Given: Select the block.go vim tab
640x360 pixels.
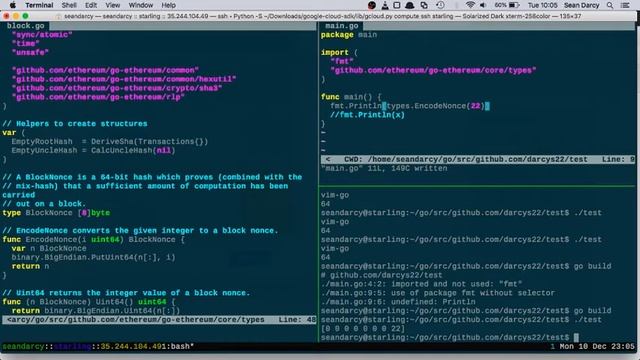Looking at the screenshot, I should [x=25, y=26].
